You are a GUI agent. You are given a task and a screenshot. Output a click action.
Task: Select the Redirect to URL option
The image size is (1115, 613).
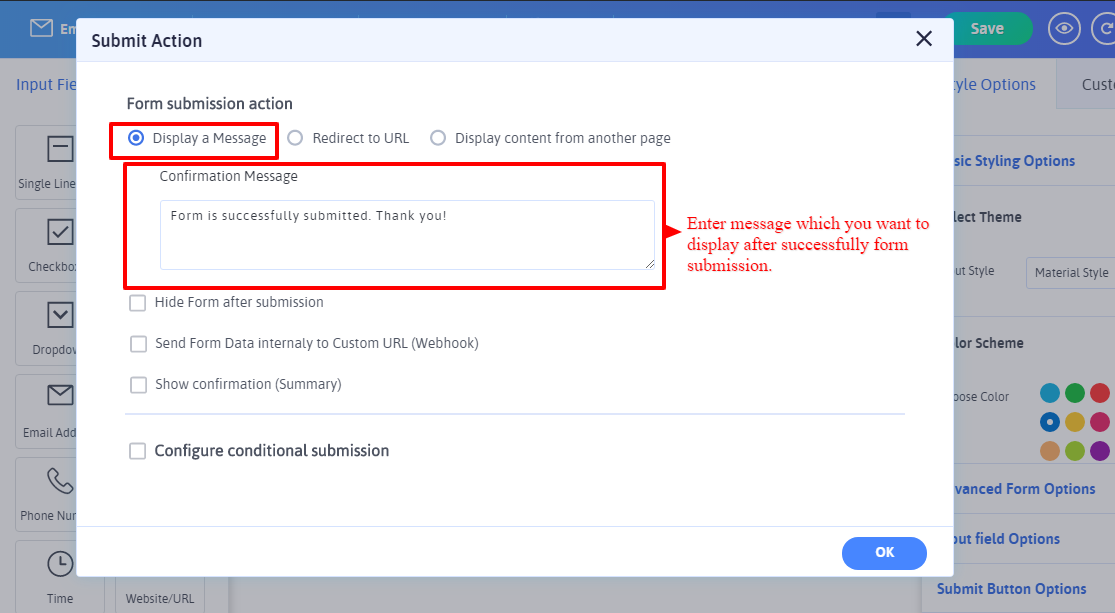pyautogui.click(x=296, y=138)
